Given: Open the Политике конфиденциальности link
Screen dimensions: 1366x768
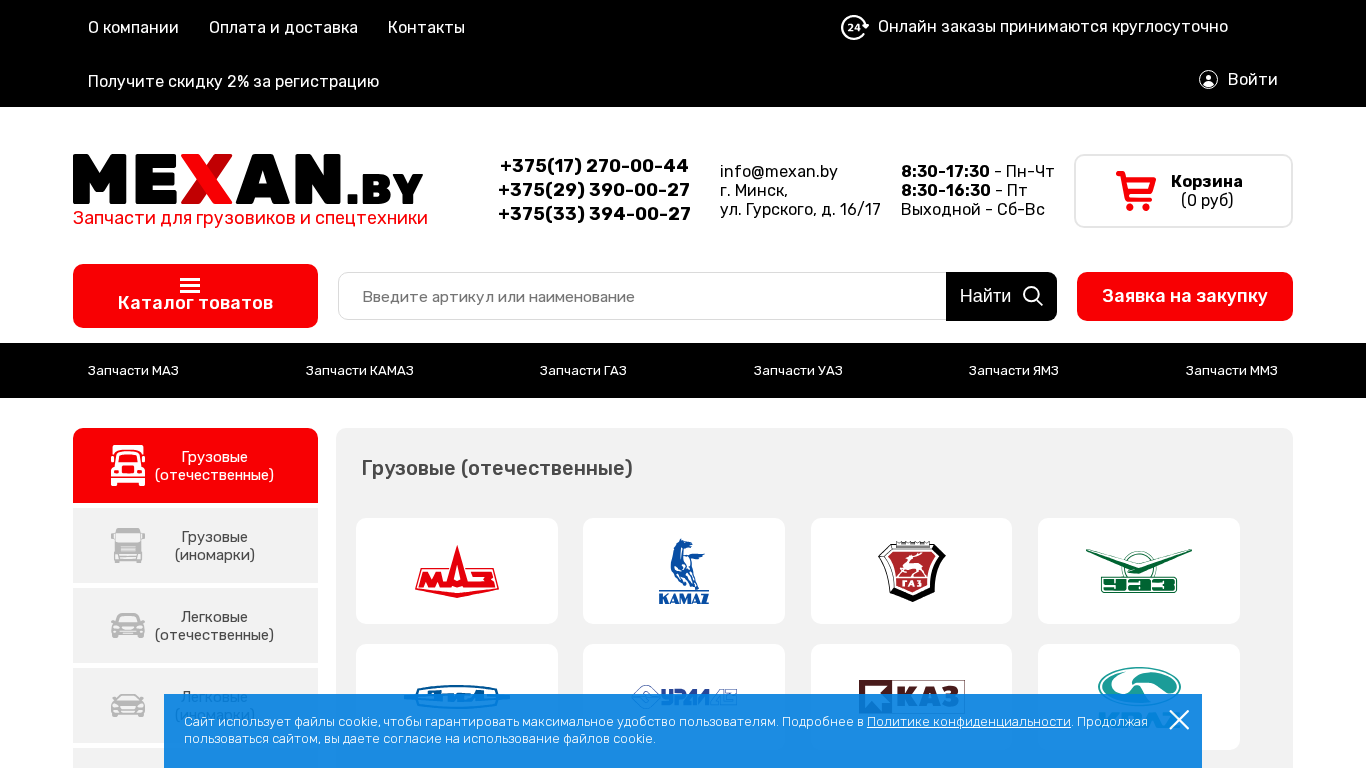Looking at the screenshot, I should pos(969,721).
